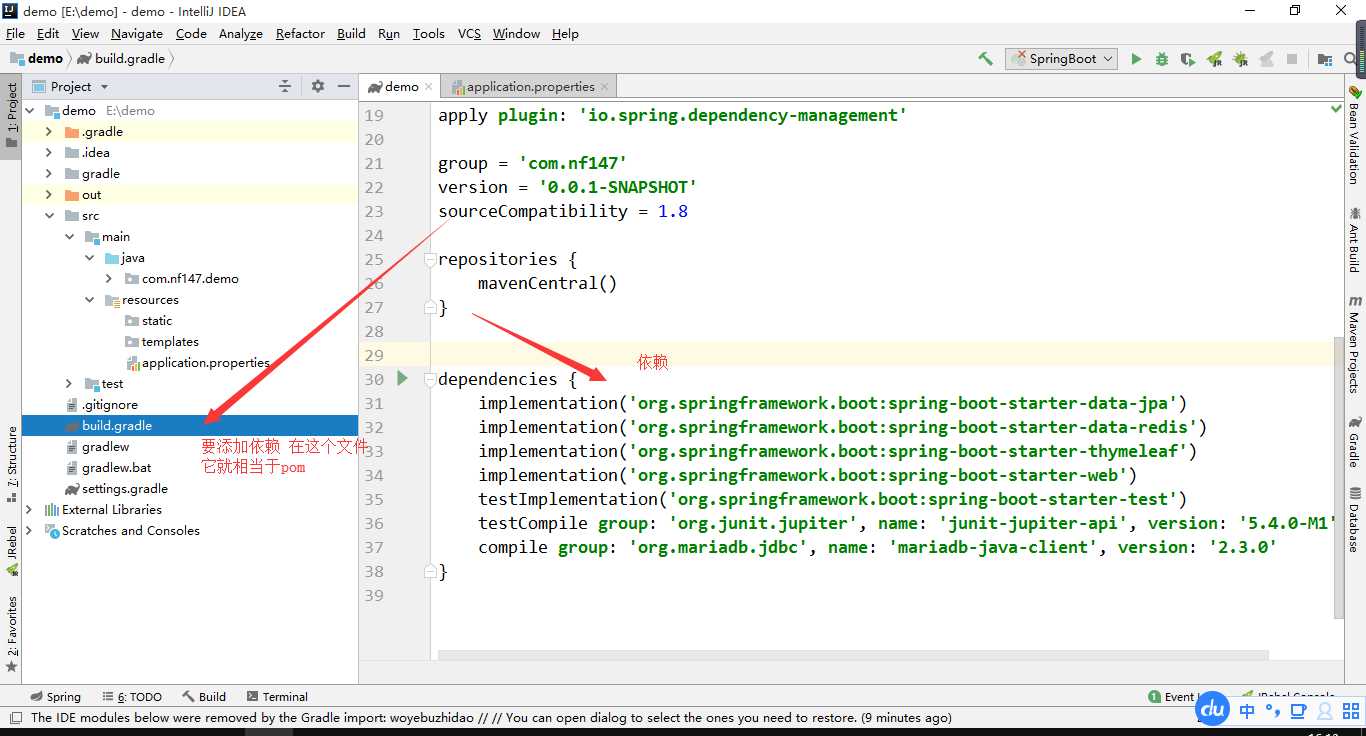The image size is (1366, 736).
Task: Start debugging with the green bug icon
Action: (1162, 59)
